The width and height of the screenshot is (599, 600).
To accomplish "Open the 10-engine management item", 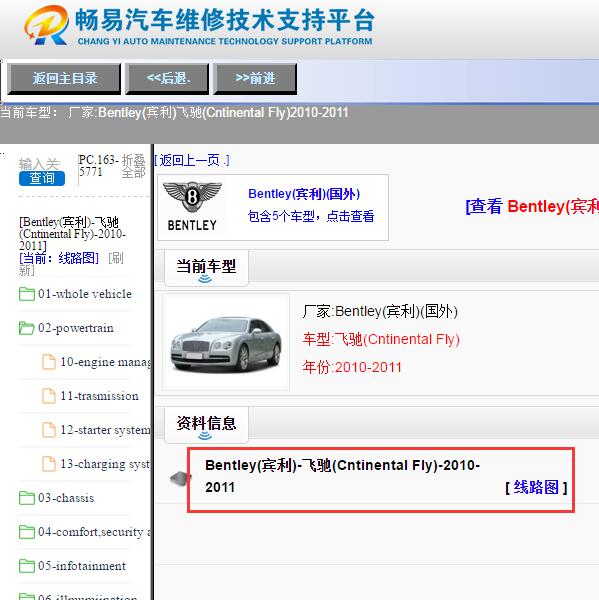I will [106, 362].
